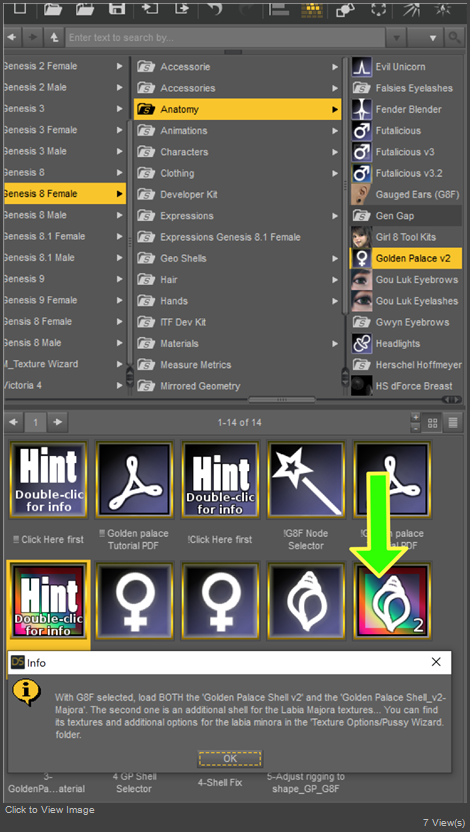Expand the Victoria 4 arrow

tap(119, 385)
